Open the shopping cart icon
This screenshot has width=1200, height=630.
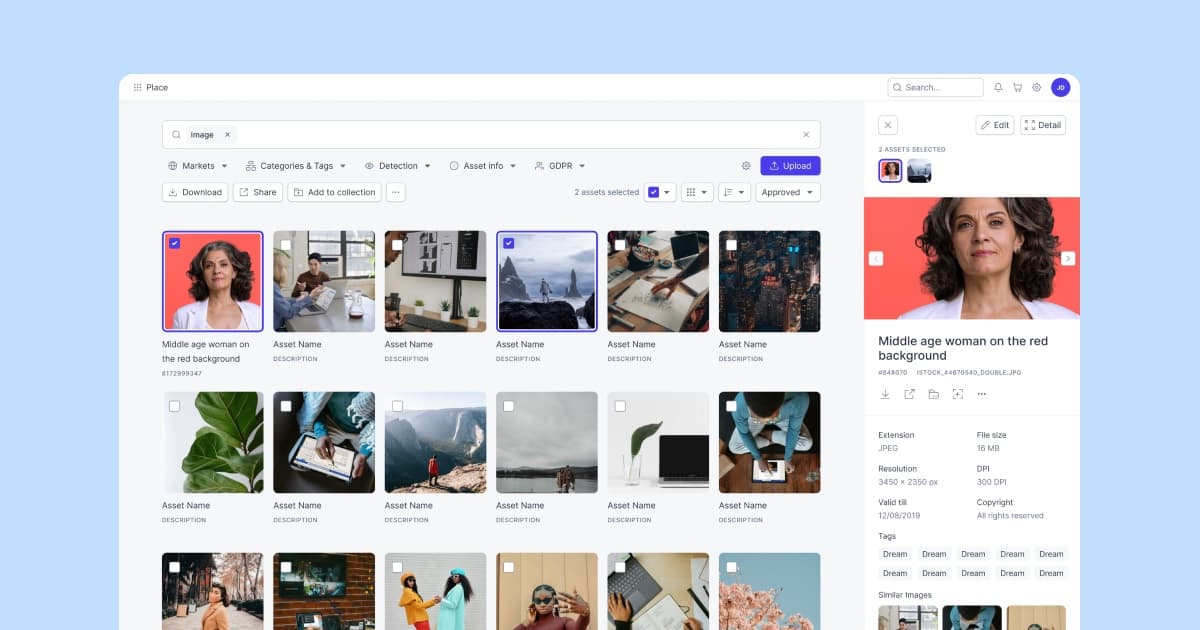pyautogui.click(x=1017, y=87)
